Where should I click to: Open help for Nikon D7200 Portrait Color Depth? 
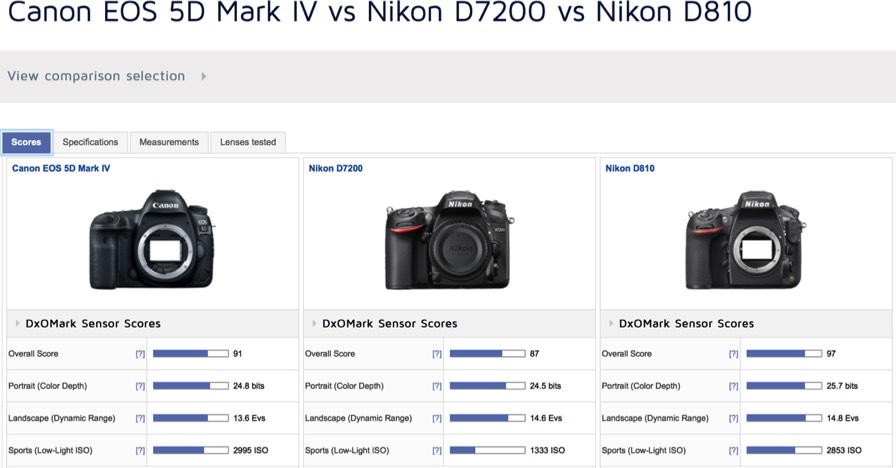pyautogui.click(x=437, y=386)
